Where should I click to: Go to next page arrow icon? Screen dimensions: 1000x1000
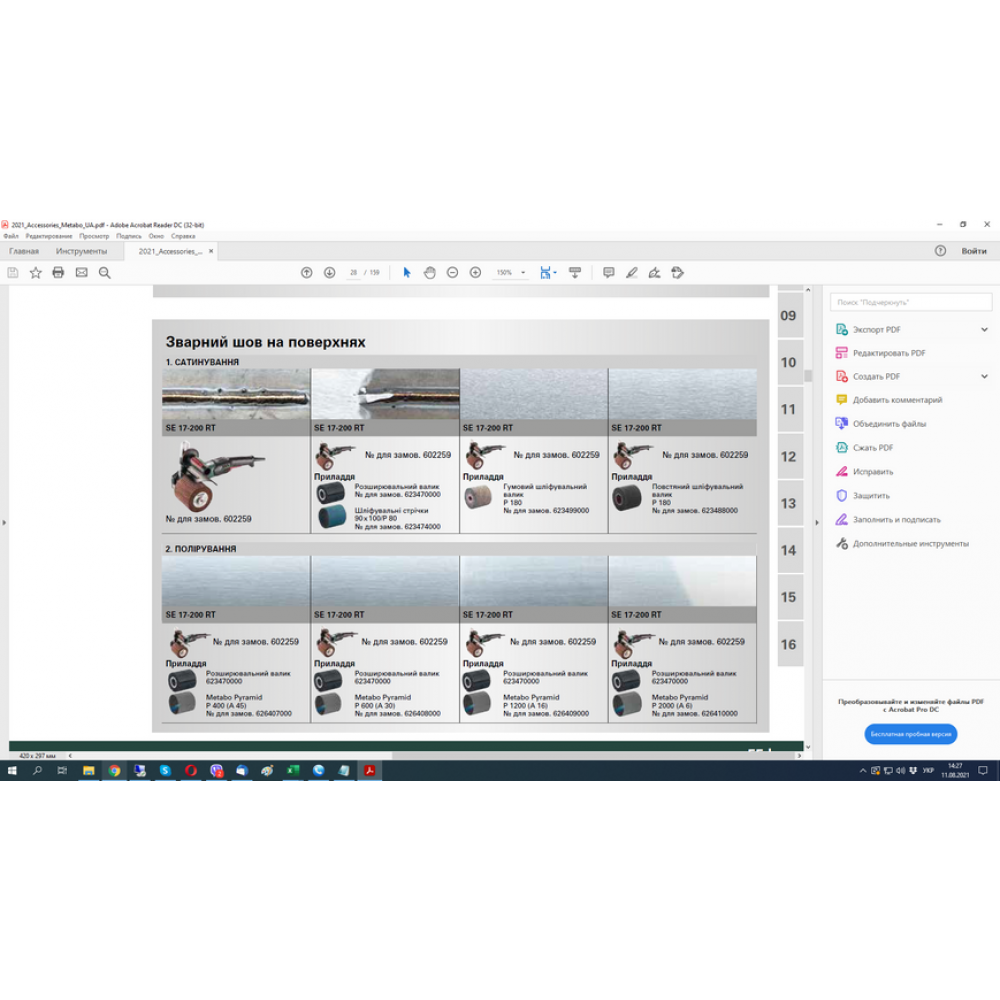pos(329,272)
